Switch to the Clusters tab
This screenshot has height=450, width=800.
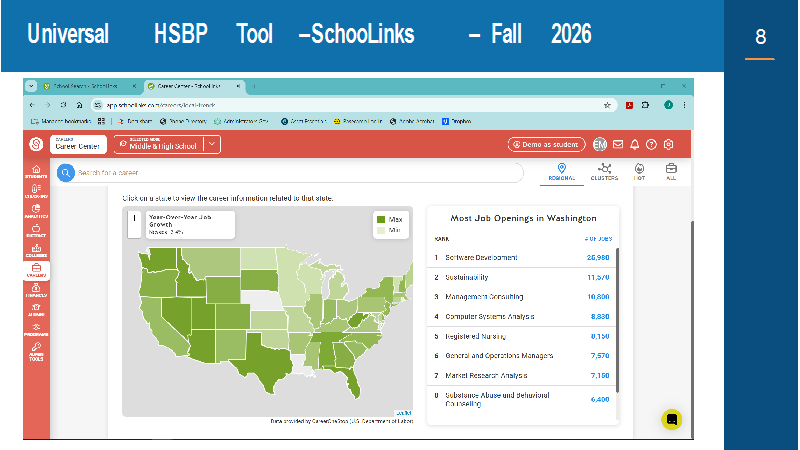pos(604,172)
